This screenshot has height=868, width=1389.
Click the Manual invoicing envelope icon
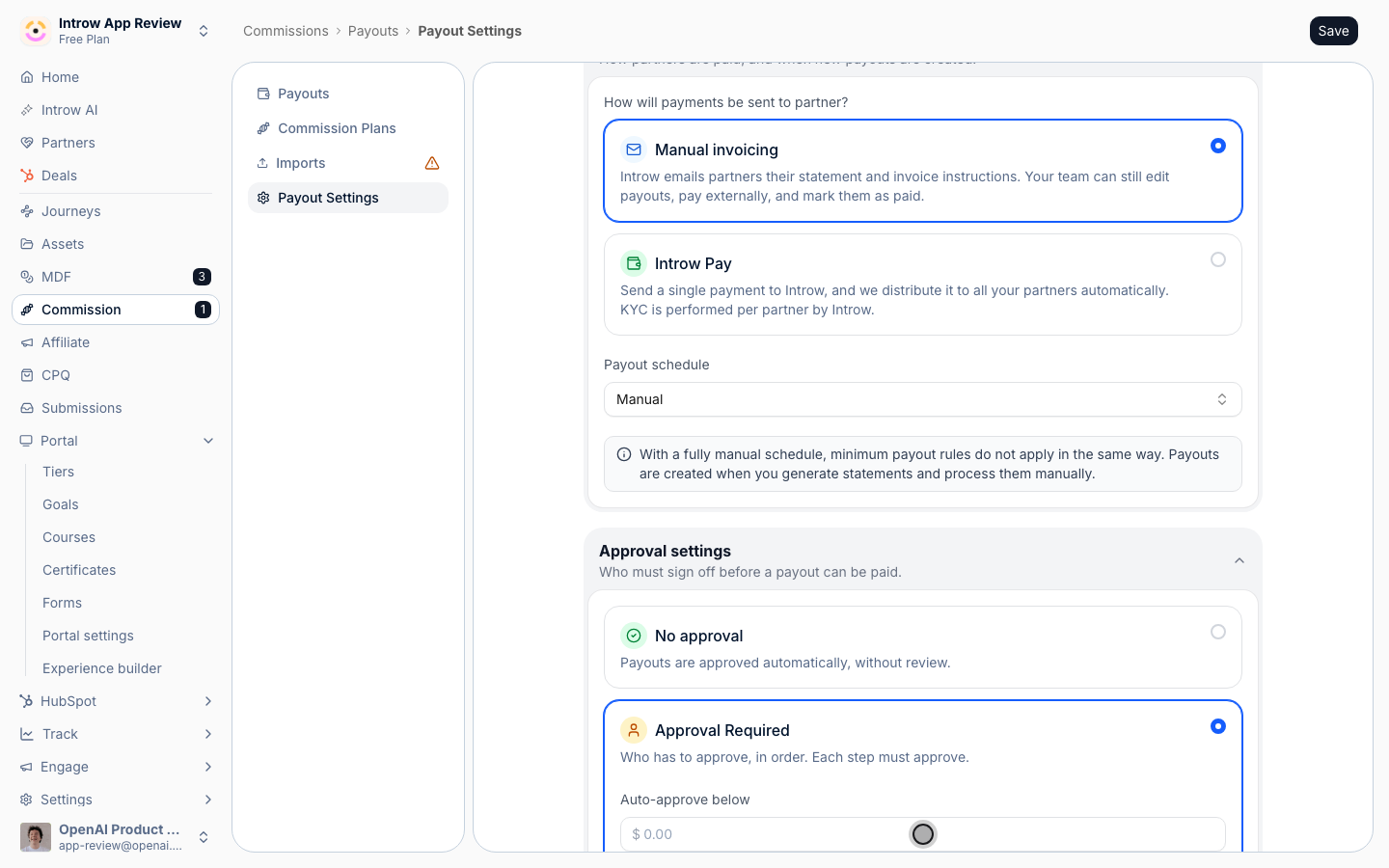634,149
